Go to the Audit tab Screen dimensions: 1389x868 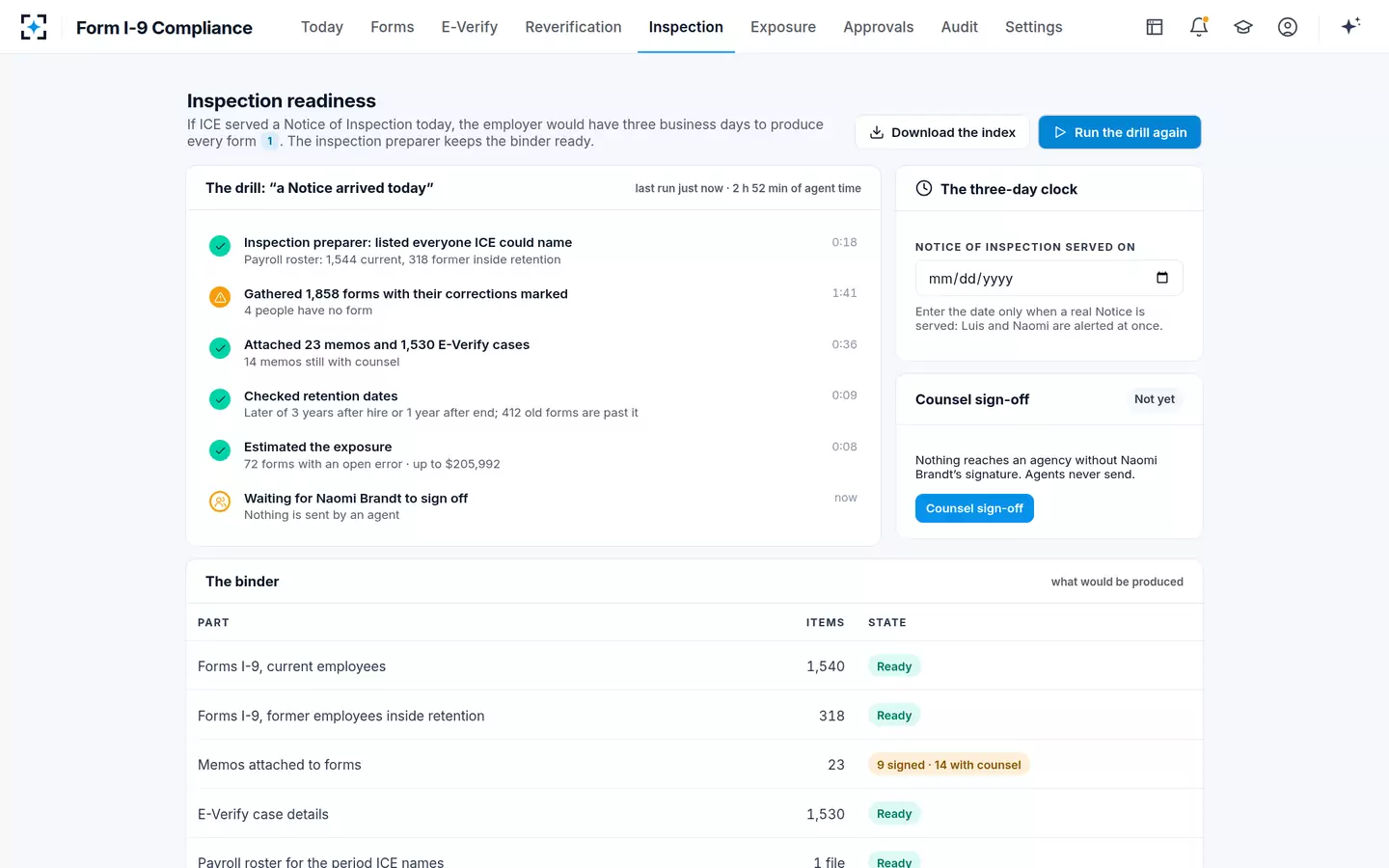coord(960,27)
